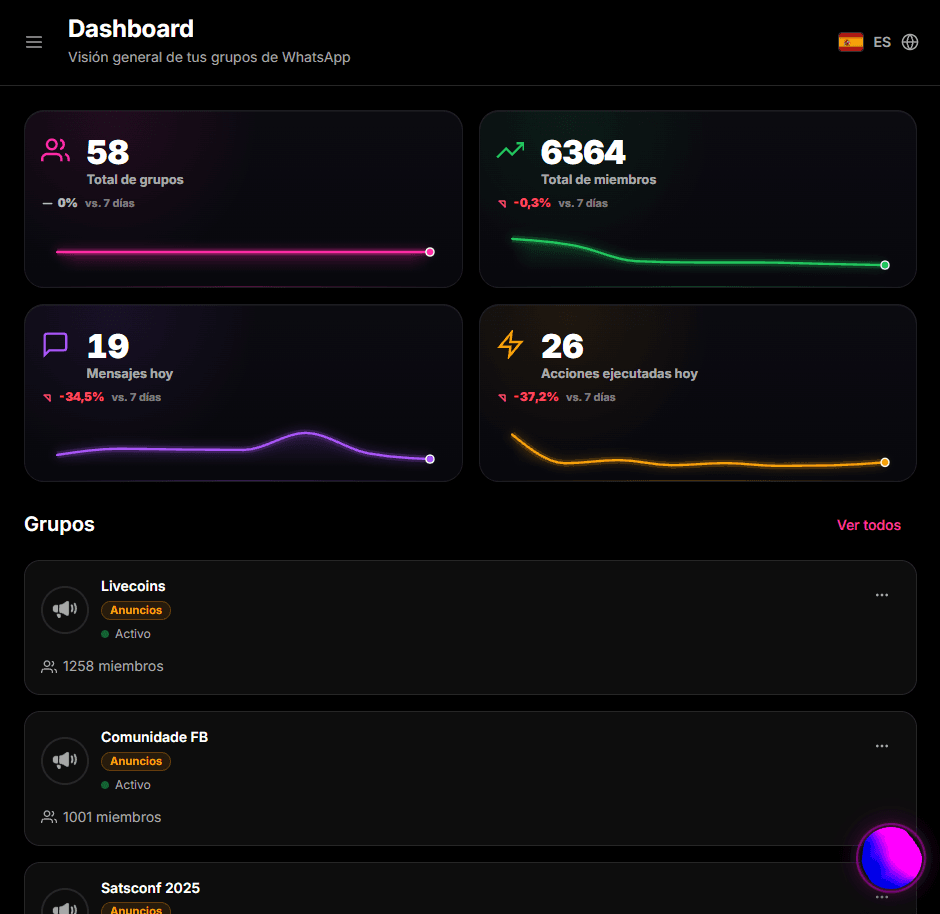Click the Mensajes hoy value 19
Screen dimensions: 940x914
[x=108, y=346]
